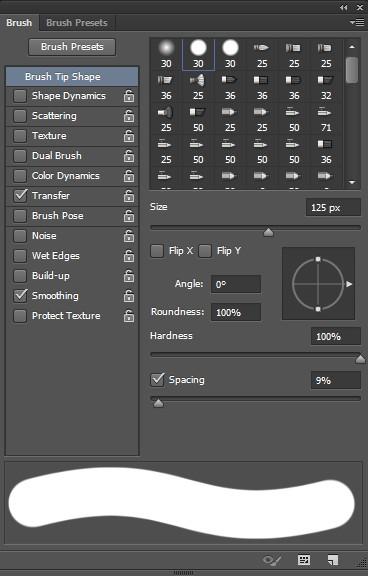The image size is (368, 576).
Task: Open the Brush panel flyout menu
Action: point(357,23)
